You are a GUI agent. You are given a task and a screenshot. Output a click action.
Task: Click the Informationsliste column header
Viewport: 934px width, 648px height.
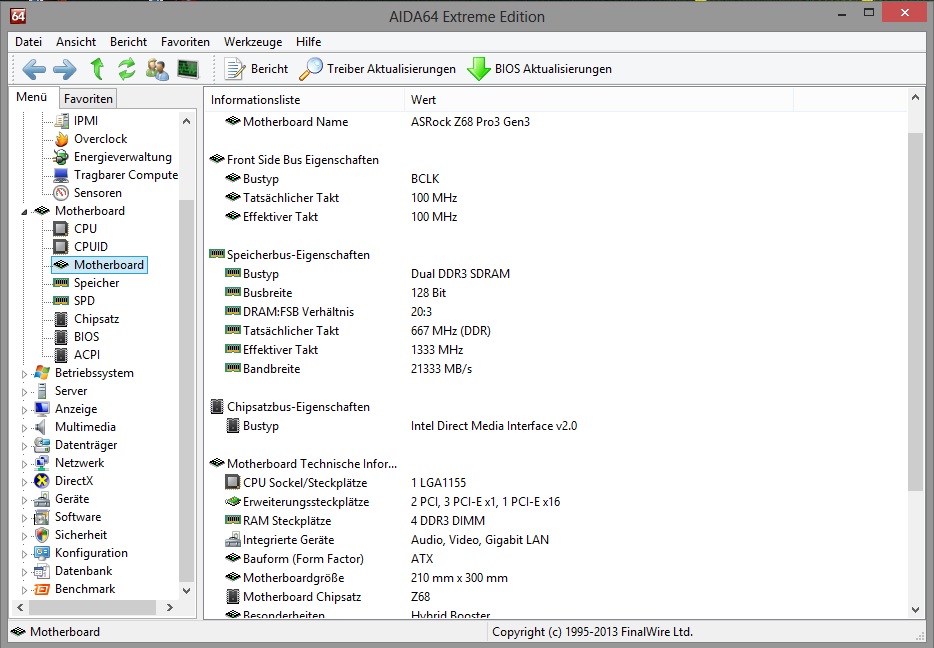click(x=304, y=99)
